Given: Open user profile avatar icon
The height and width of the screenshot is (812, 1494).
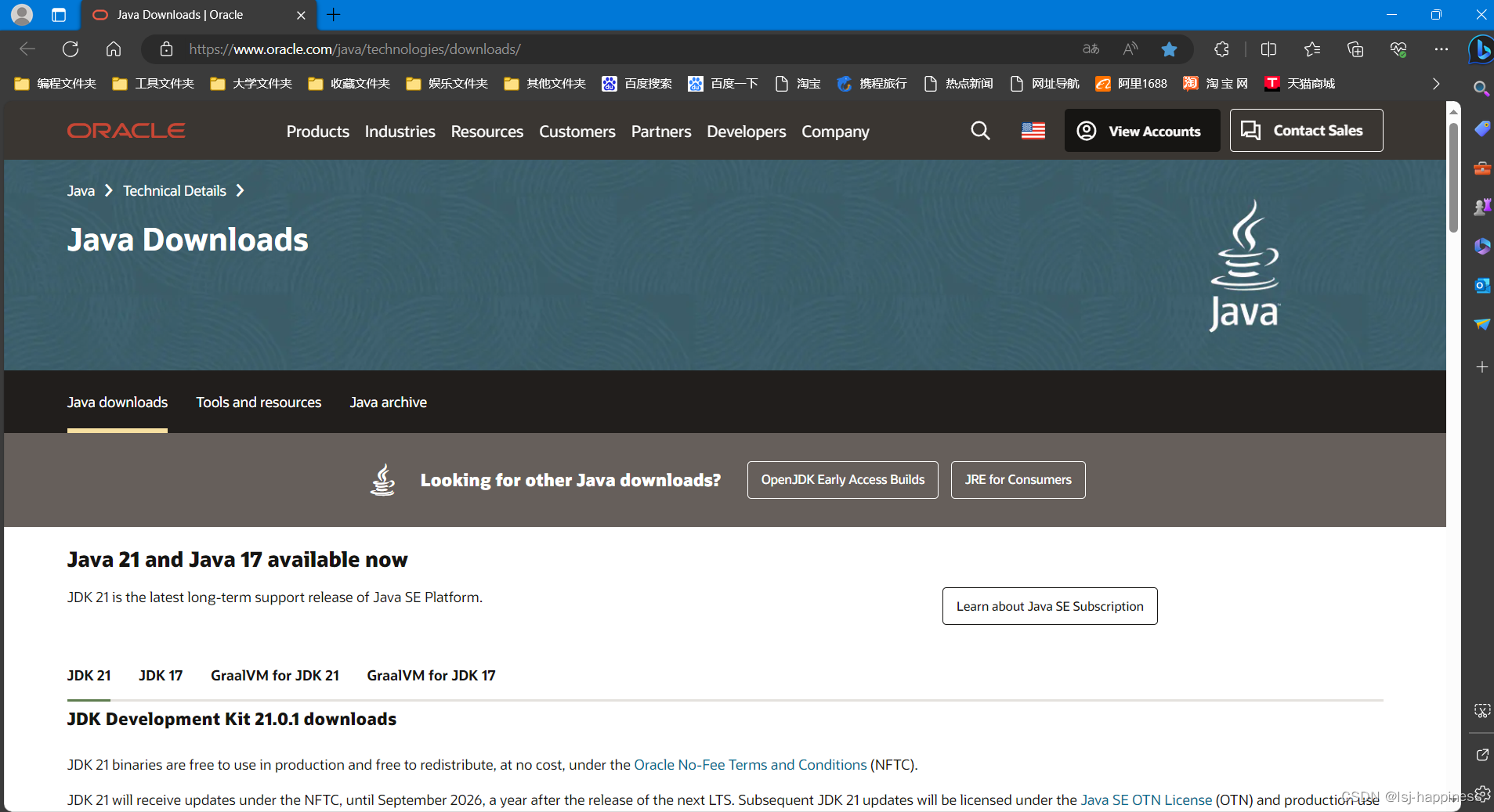Looking at the screenshot, I should (x=22, y=15).
